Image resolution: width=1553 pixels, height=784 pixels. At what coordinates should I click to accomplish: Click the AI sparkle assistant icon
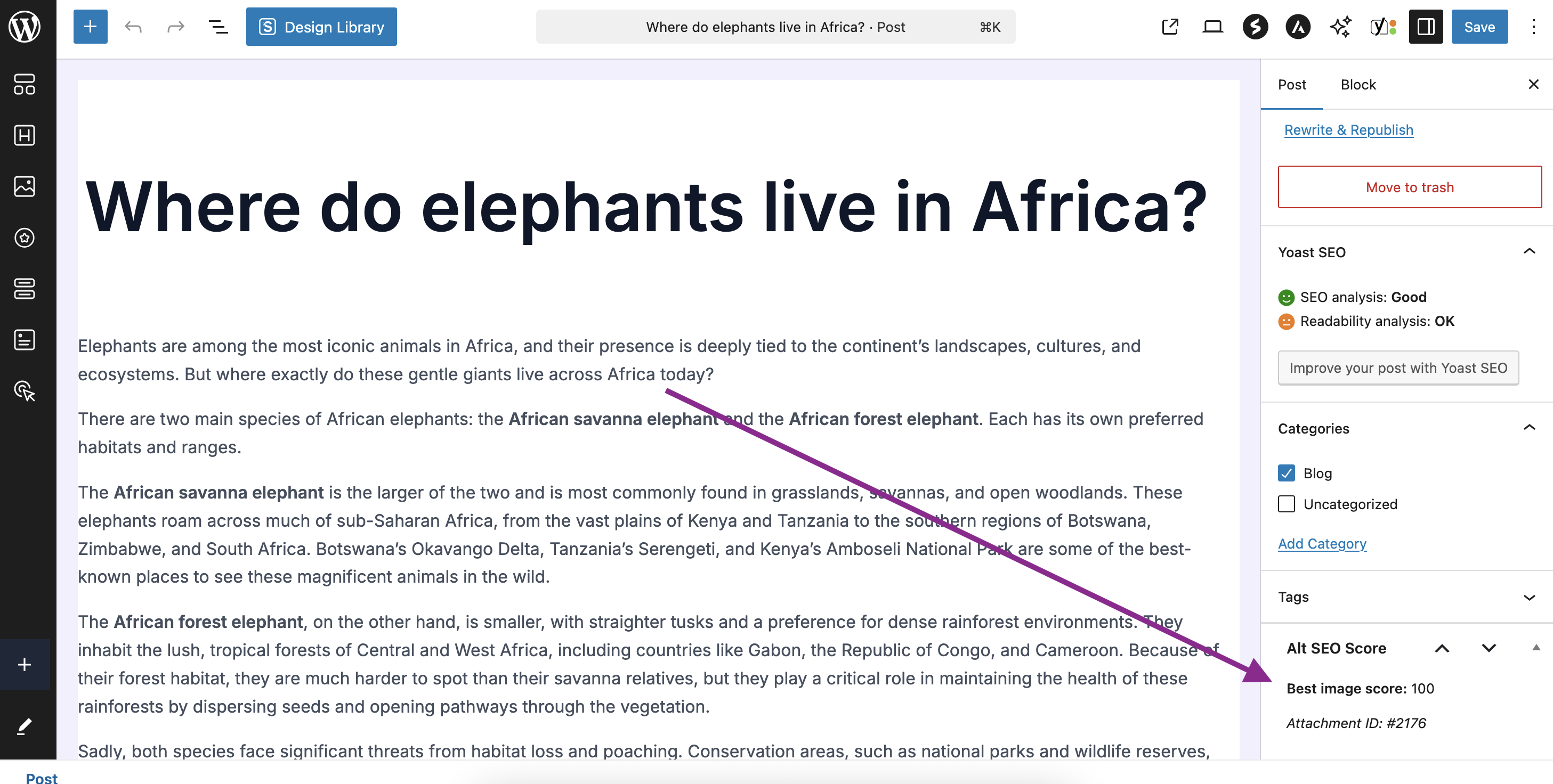tap(1340, 27)
